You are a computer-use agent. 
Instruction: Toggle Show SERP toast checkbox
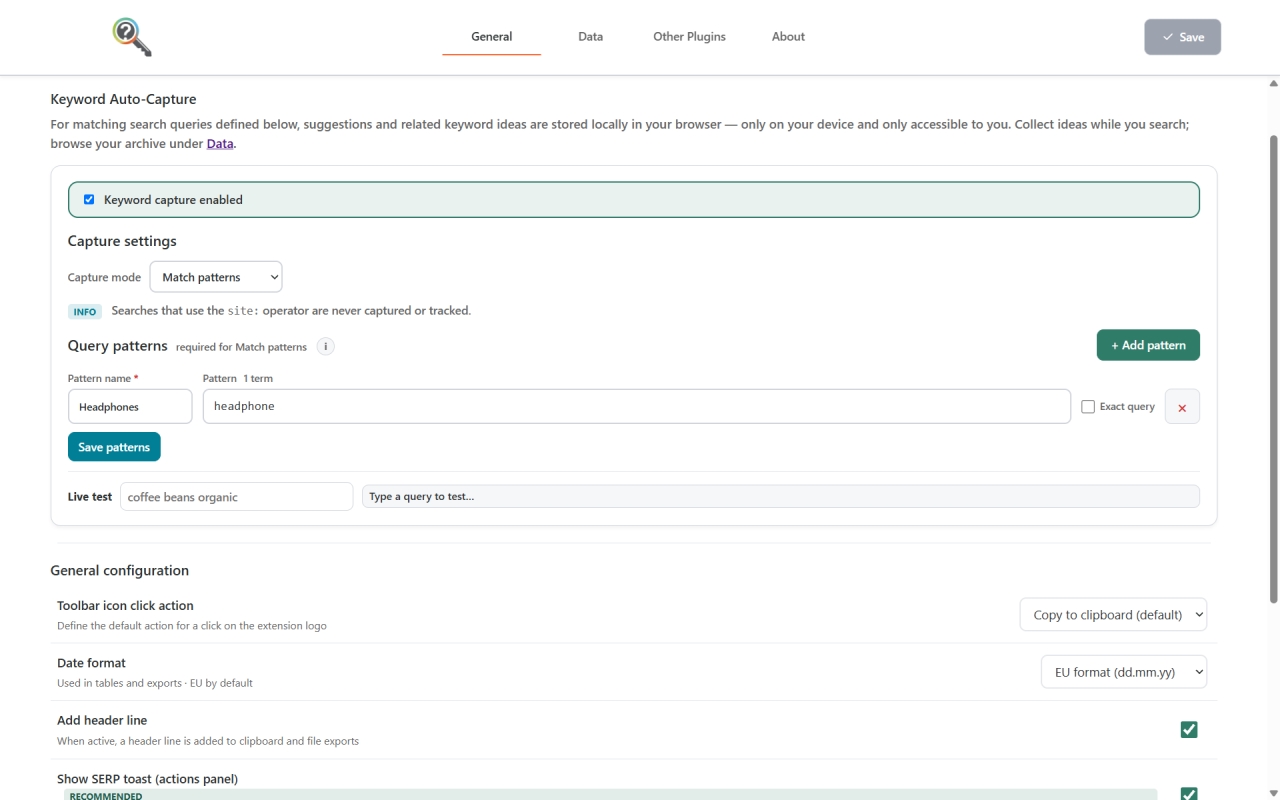click(1189, 794)
